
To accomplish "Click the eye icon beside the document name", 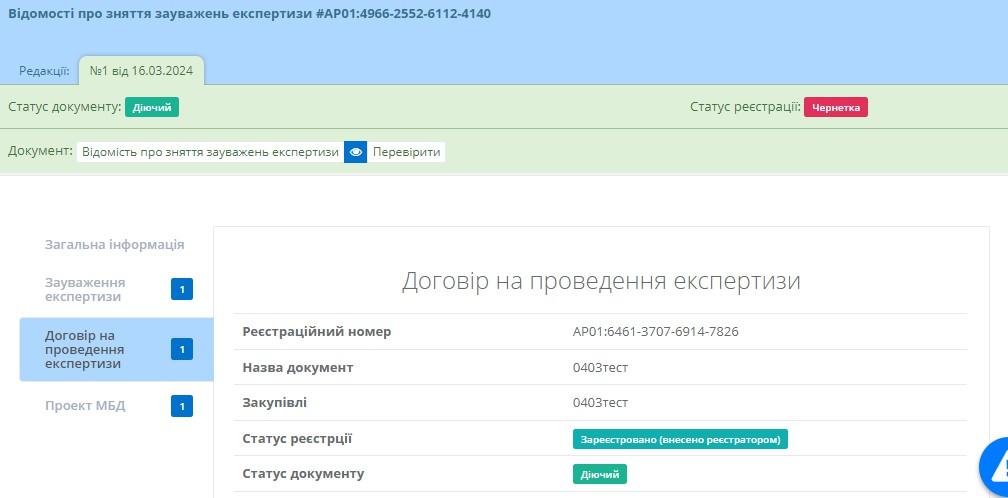I will pyautogui.click(x=355, y=152).
